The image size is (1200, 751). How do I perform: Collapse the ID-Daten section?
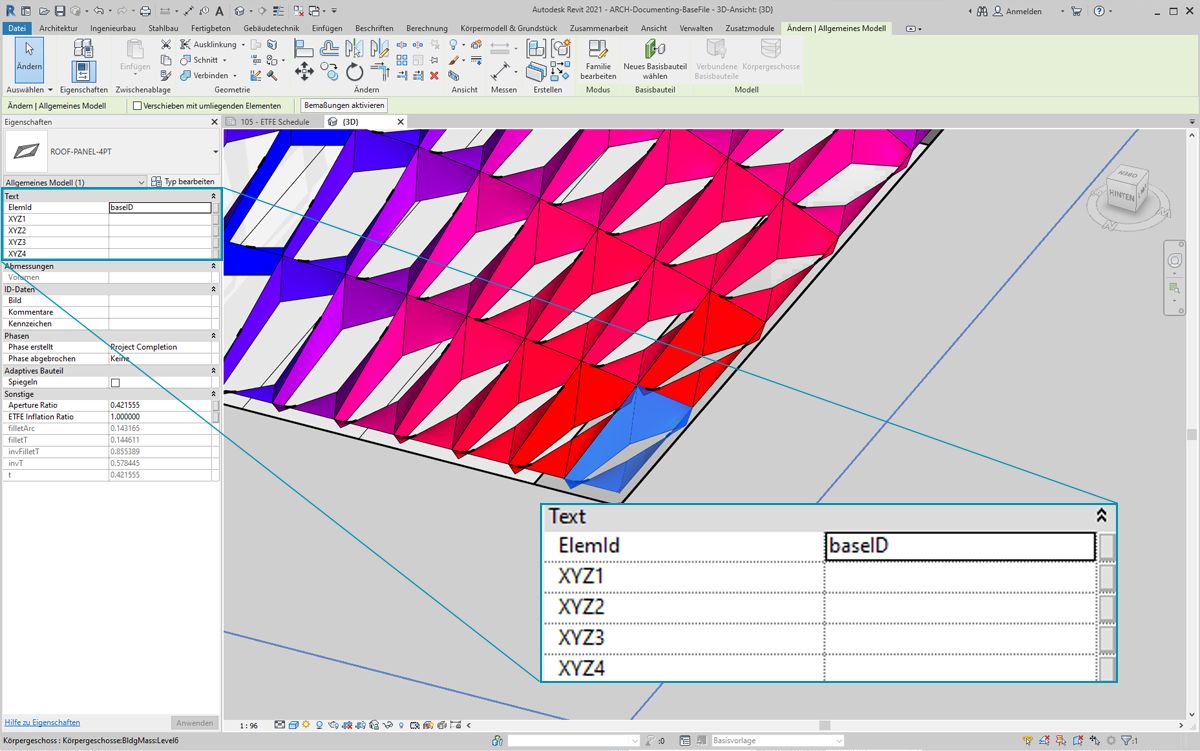[214, 289]
